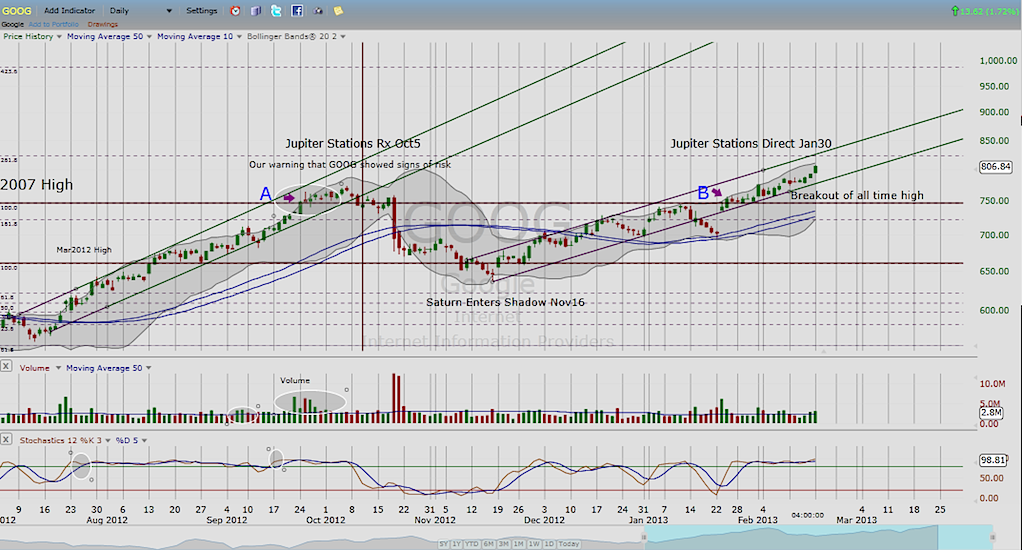Select the 6M range button
Viewport: 1022px width, 550px height.
[488, 543]
